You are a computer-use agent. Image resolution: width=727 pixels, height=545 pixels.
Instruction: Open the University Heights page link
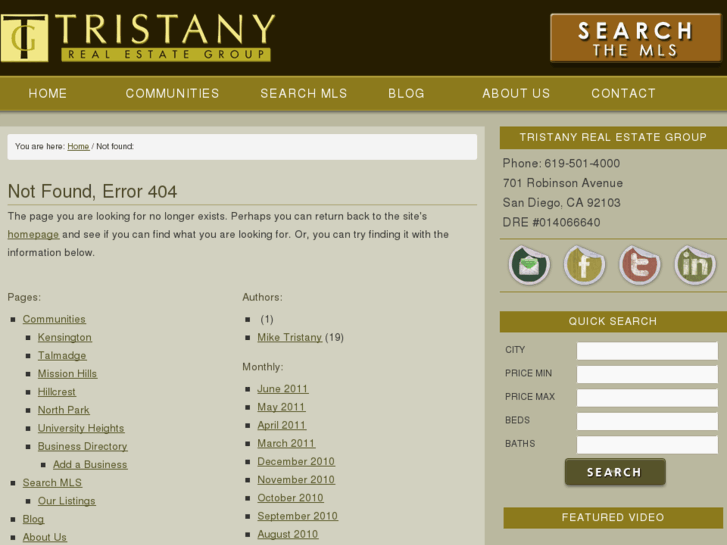tap(81, 428)
